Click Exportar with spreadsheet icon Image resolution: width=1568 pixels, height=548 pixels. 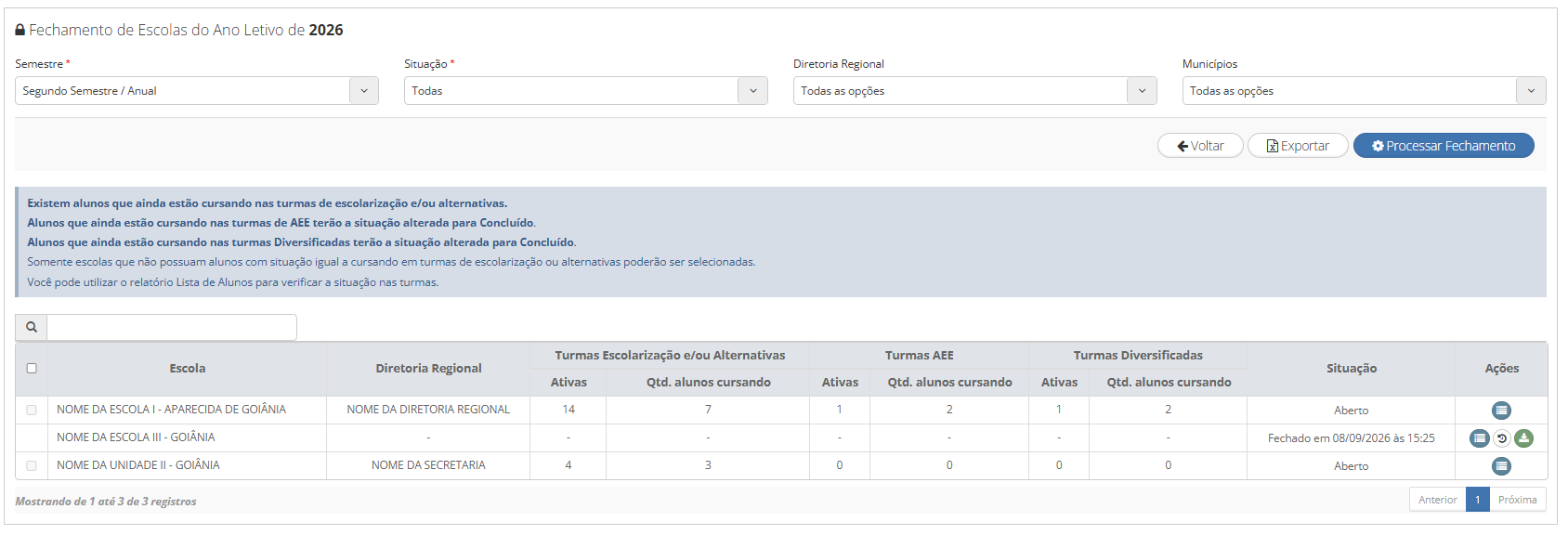[x=1298, y=146]
